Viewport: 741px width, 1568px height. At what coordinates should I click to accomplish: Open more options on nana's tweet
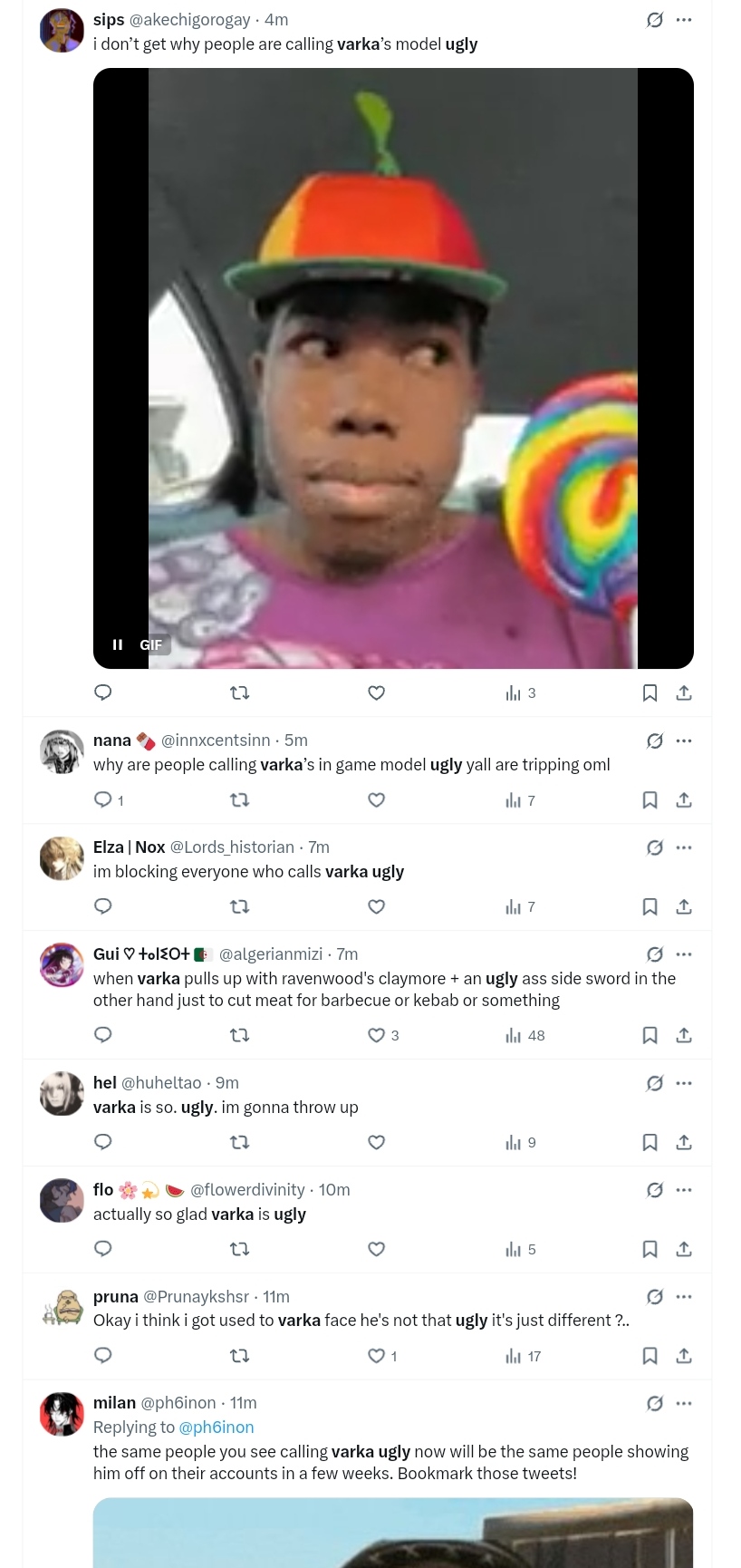coord(684,740)
